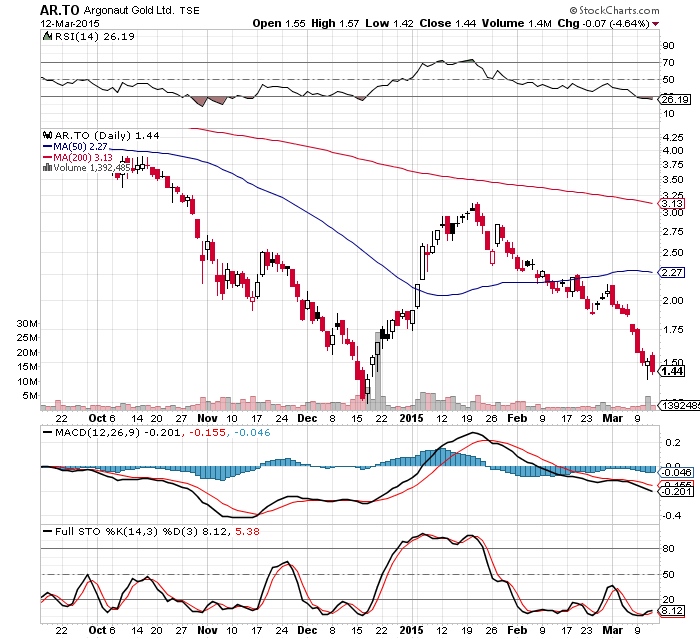Click the Open 1.55 header value
The width and height of the screenshot is (700, 639).
pyautogui.click(x=279, y=23)
